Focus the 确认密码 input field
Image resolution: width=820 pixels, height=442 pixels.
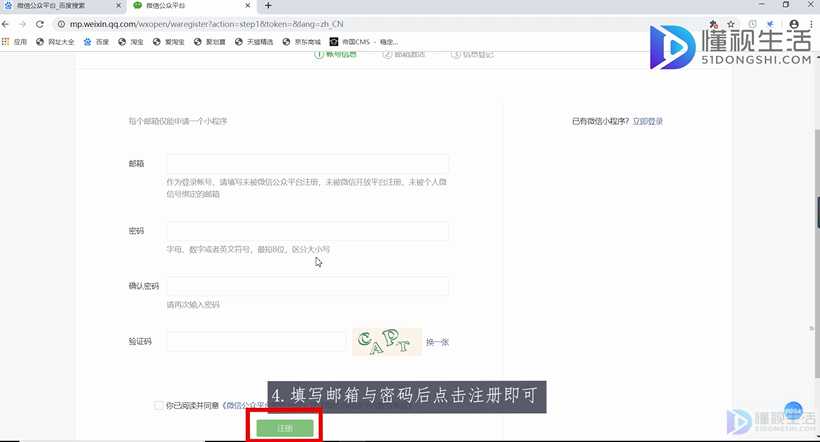pyautogui.click(x=307, y=287)
